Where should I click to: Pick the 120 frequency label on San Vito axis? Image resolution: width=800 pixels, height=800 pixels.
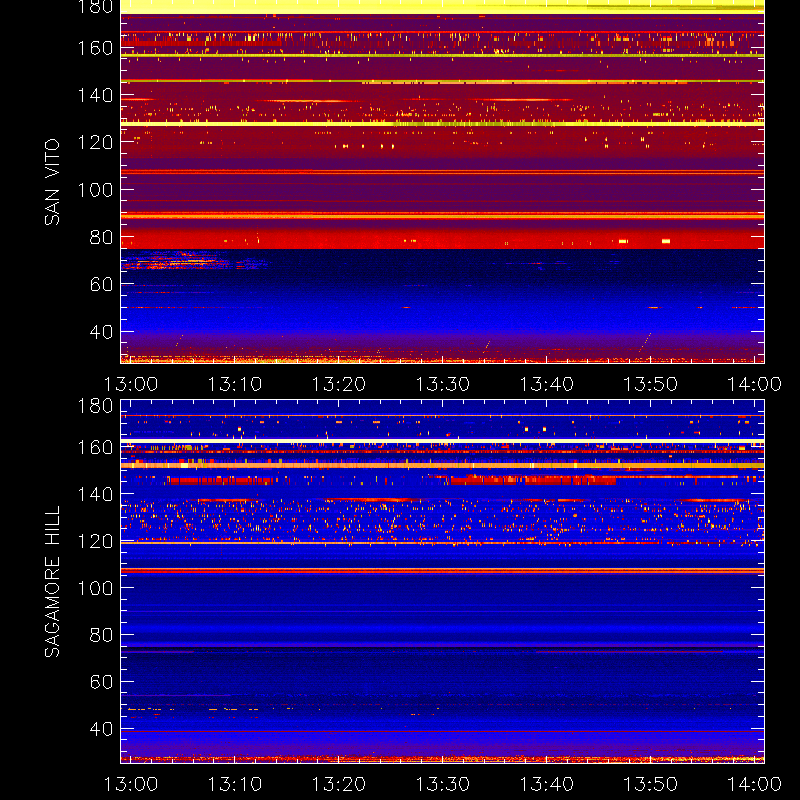[95, 142]
